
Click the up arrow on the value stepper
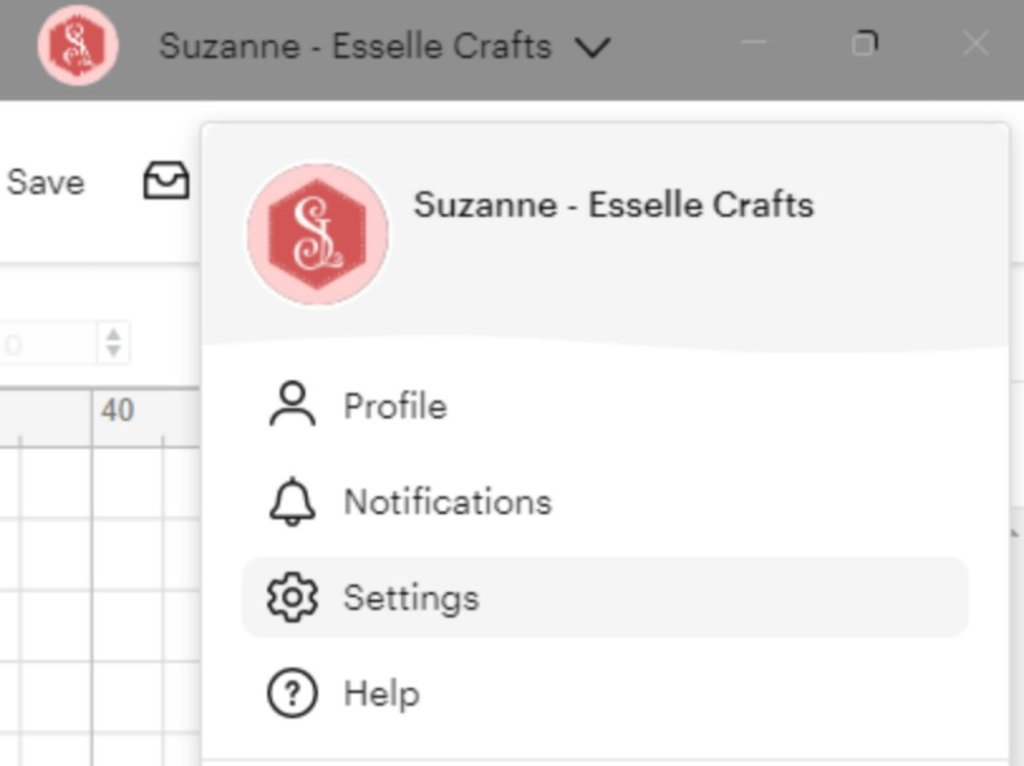(113, 336)
